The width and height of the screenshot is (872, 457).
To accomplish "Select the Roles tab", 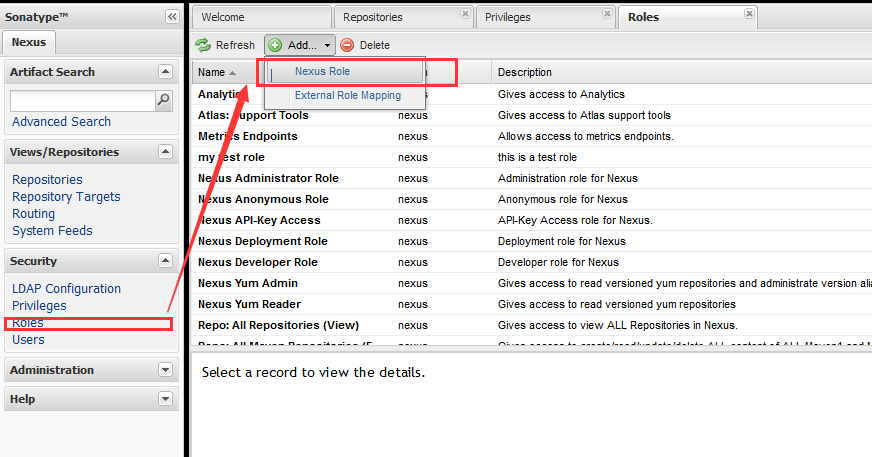I will (x=686, y=17).
